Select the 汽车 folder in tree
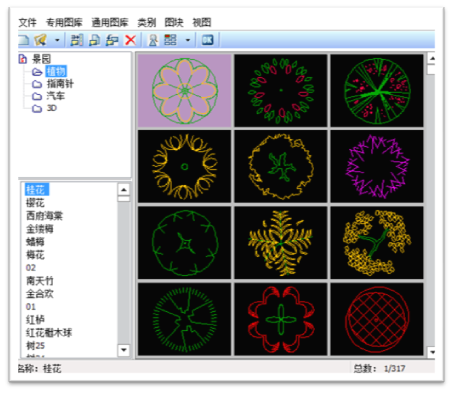453x393 pixels. click(x=56, y=96)
